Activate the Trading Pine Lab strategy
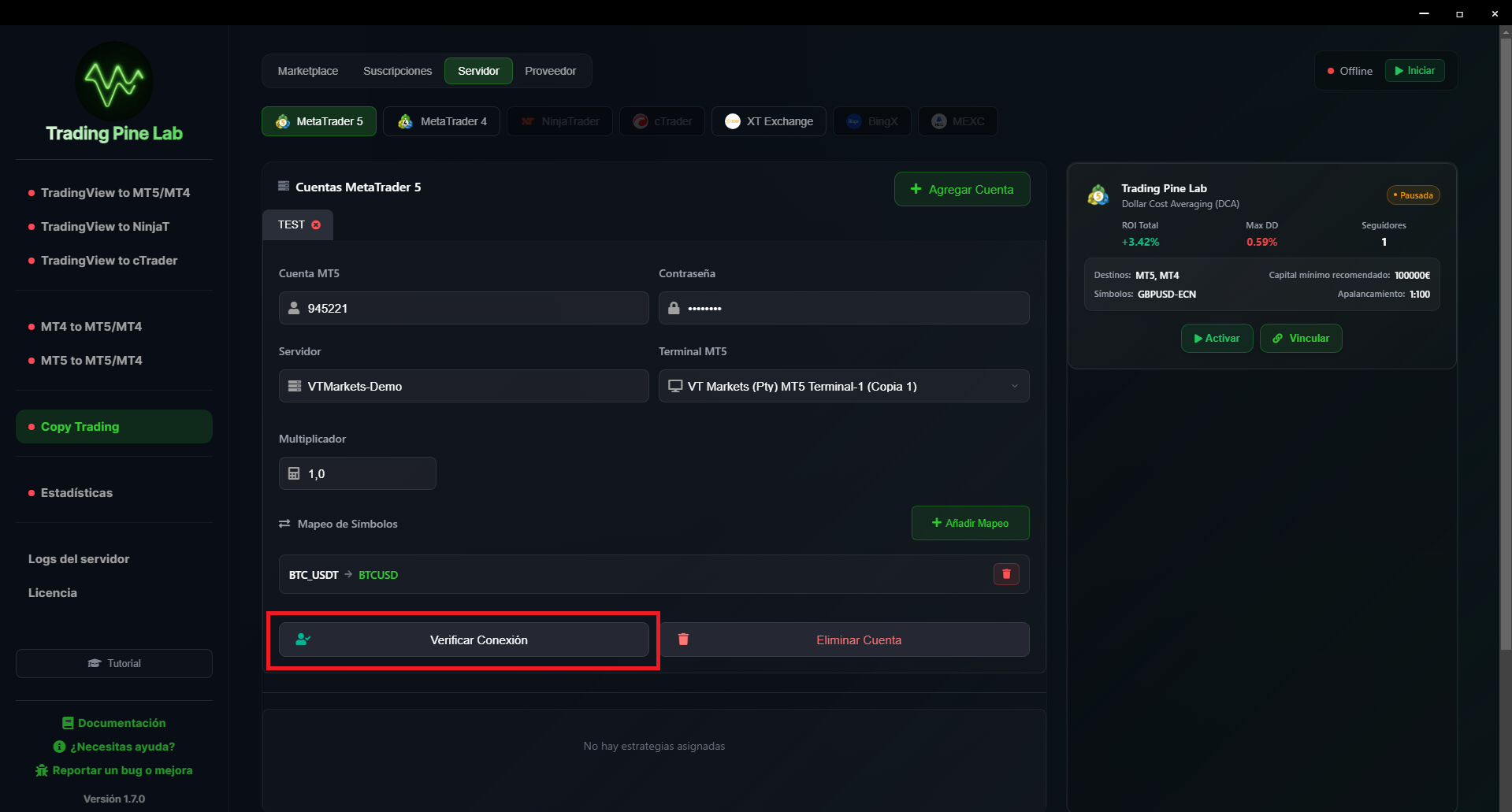This screenshot has width=1512, height=812. [x=1217, y=339]
